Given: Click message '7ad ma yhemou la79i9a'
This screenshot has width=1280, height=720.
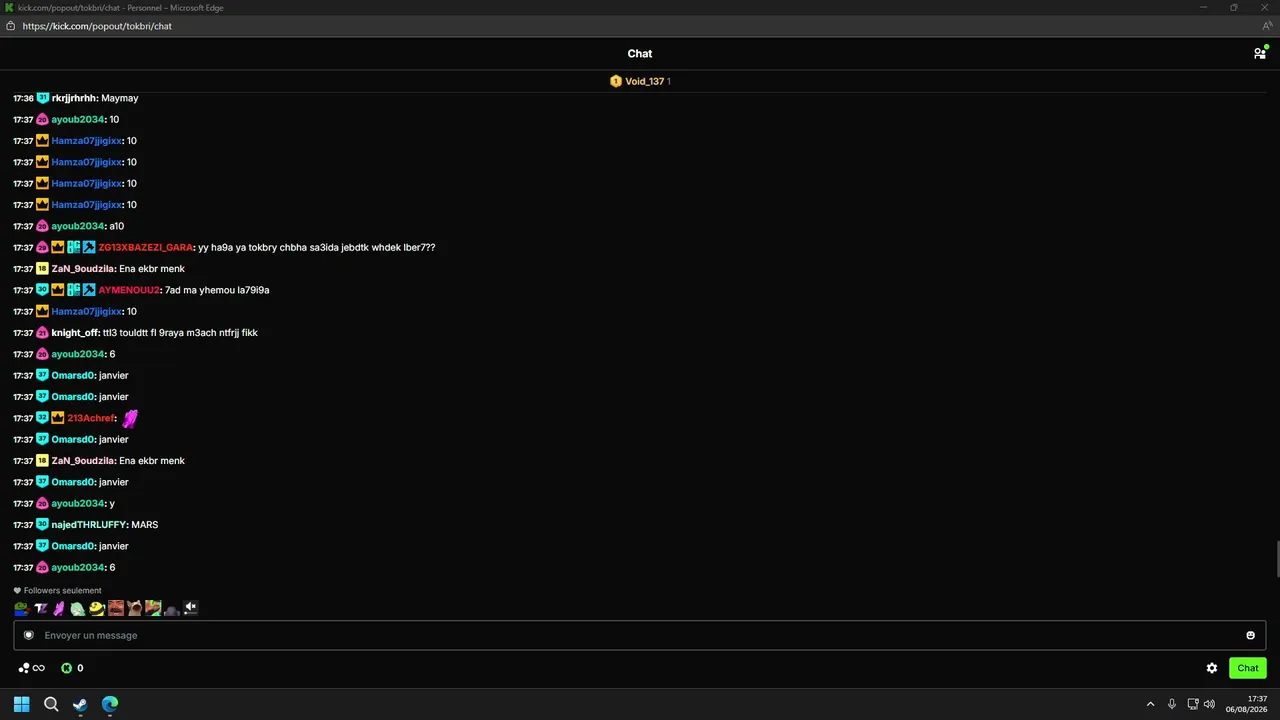Looking at the screenshot, I should coord(217,290).
